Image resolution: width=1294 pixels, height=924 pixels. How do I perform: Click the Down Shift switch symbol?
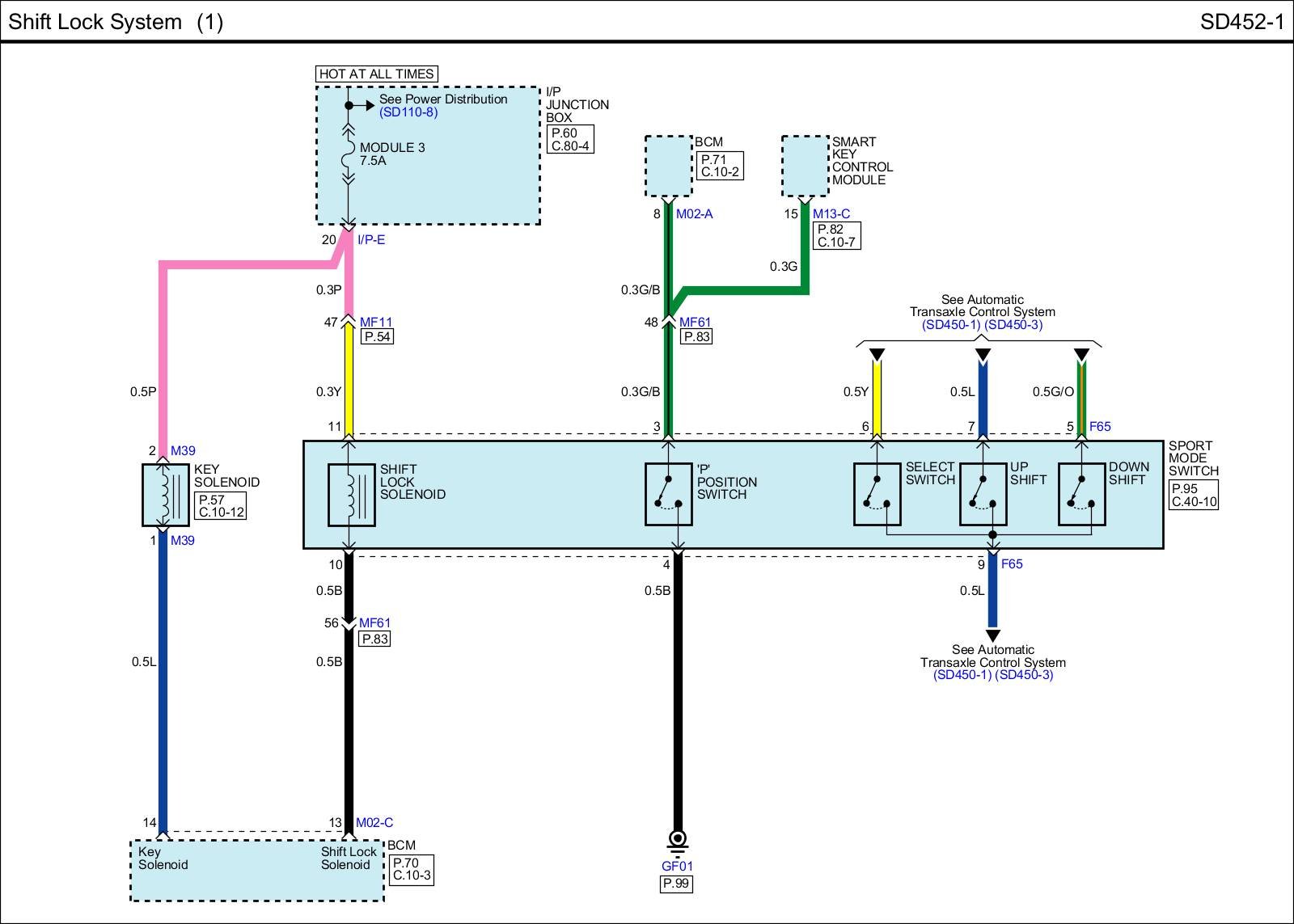[1081, 494]
